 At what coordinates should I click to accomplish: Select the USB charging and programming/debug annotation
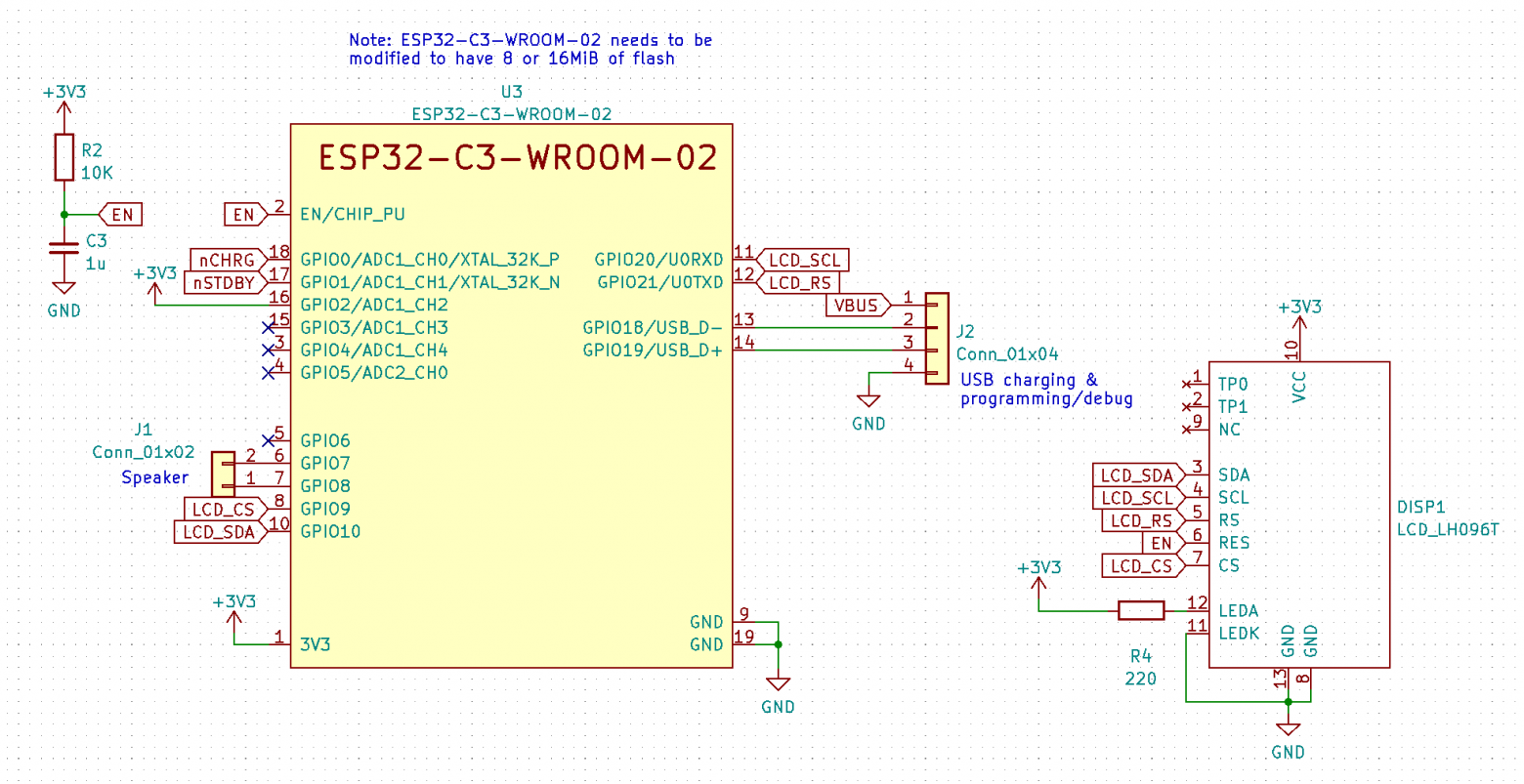tap(1046, 389)
